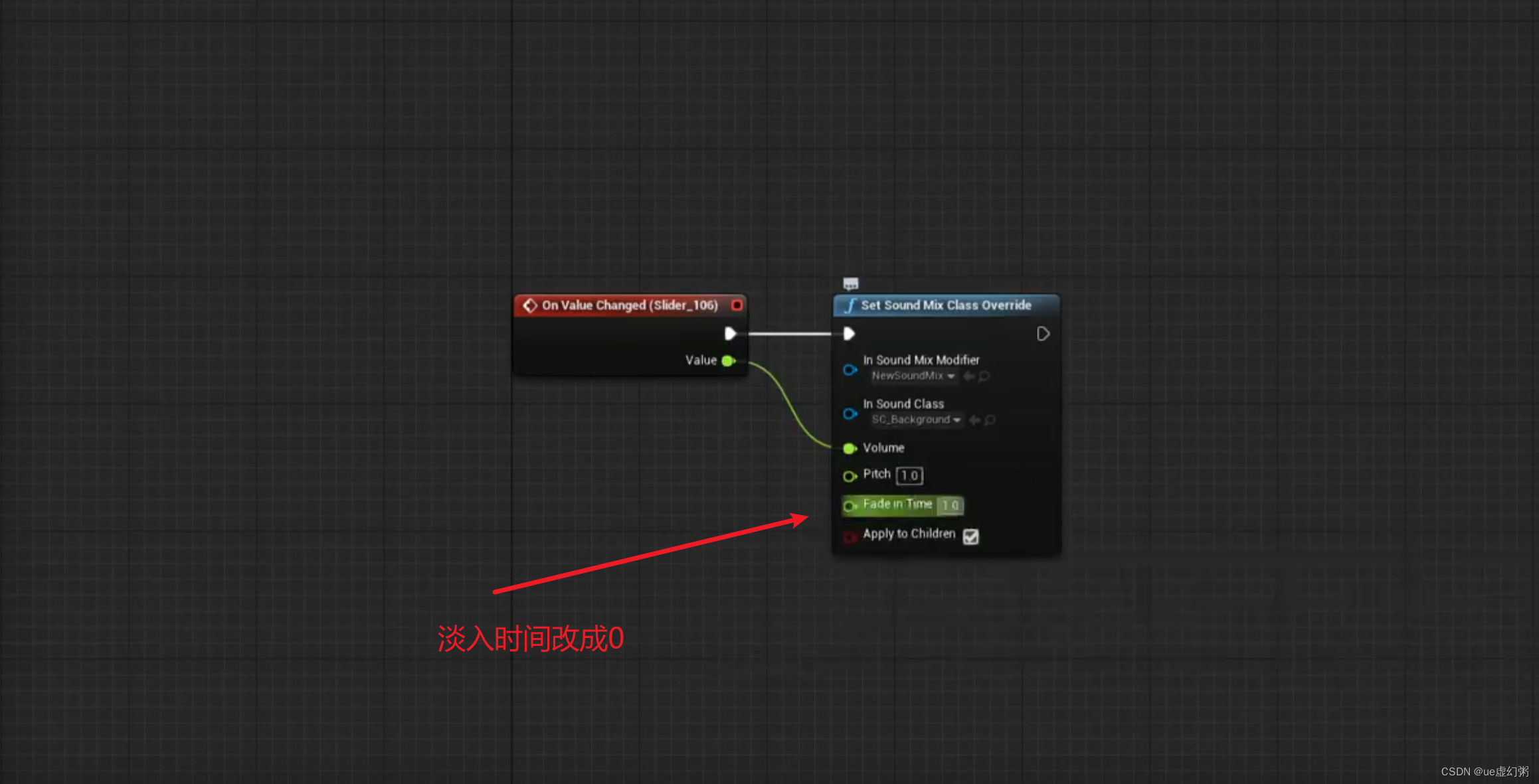Click the In Sound Mix Modifier pin
Image resolution: width=1539 pixels, height=784 pixels.
(x=850, y=370)
